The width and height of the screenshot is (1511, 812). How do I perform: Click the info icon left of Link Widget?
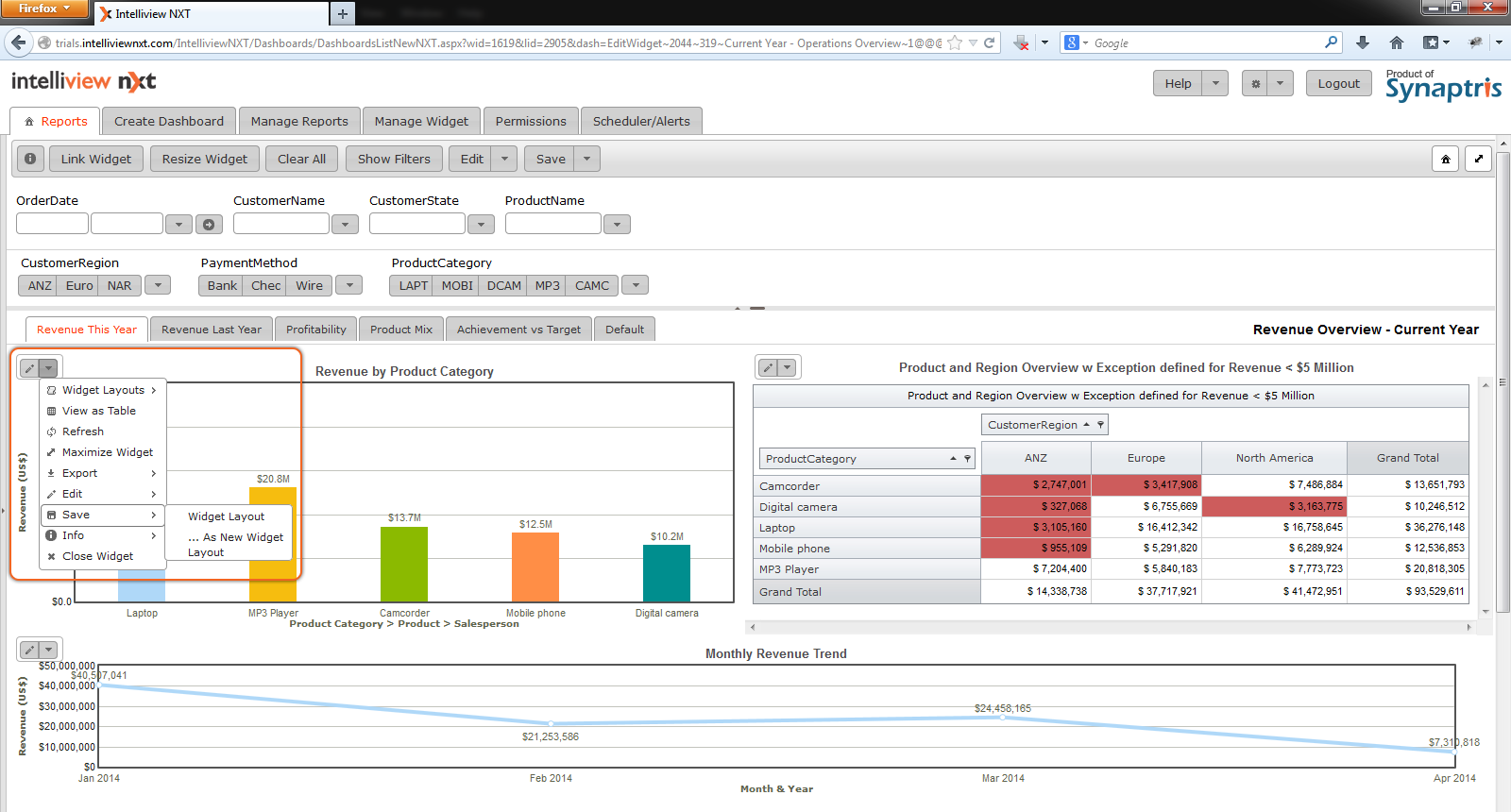[x=30, y=160]
